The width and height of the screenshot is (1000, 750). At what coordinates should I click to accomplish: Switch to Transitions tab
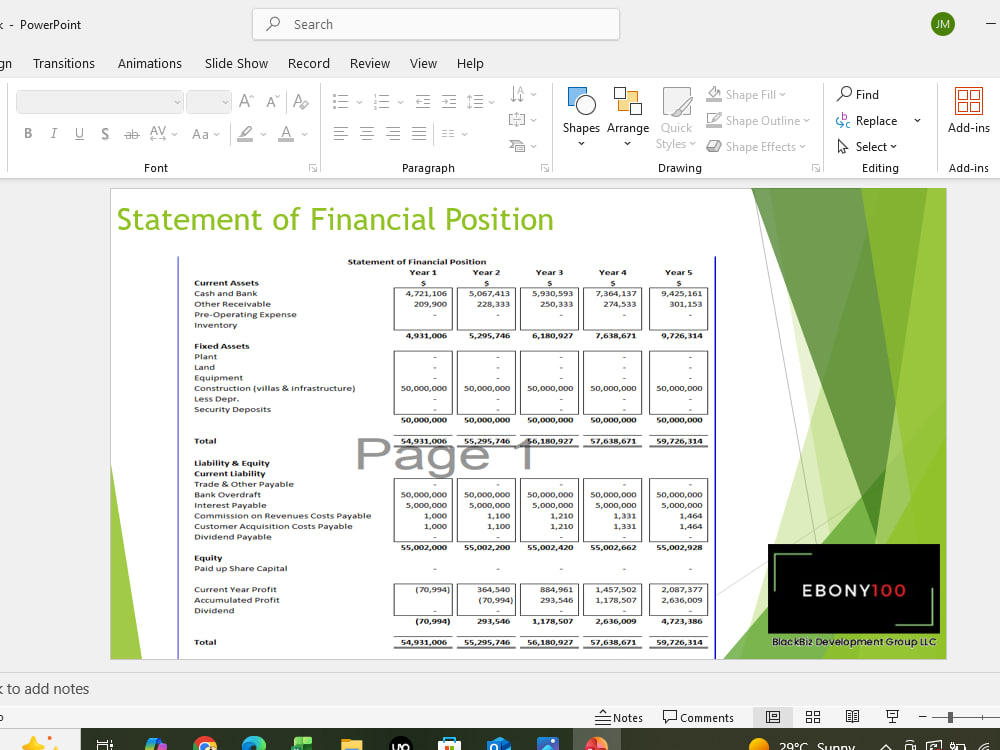(x=64, y=63)
